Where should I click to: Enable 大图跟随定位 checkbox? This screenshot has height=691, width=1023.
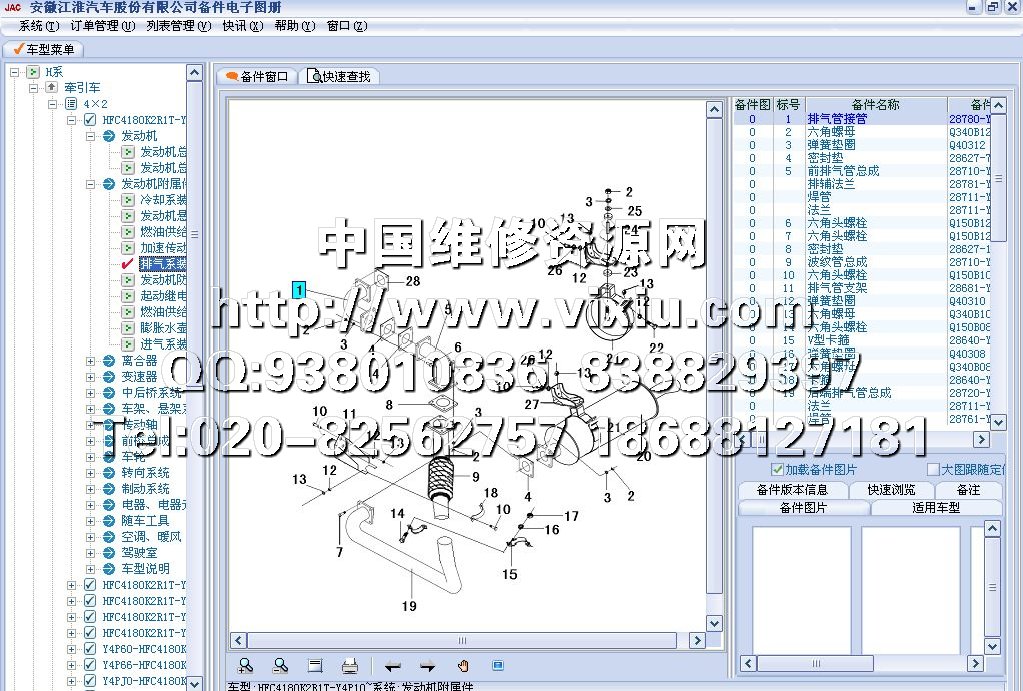coord(933,469)
